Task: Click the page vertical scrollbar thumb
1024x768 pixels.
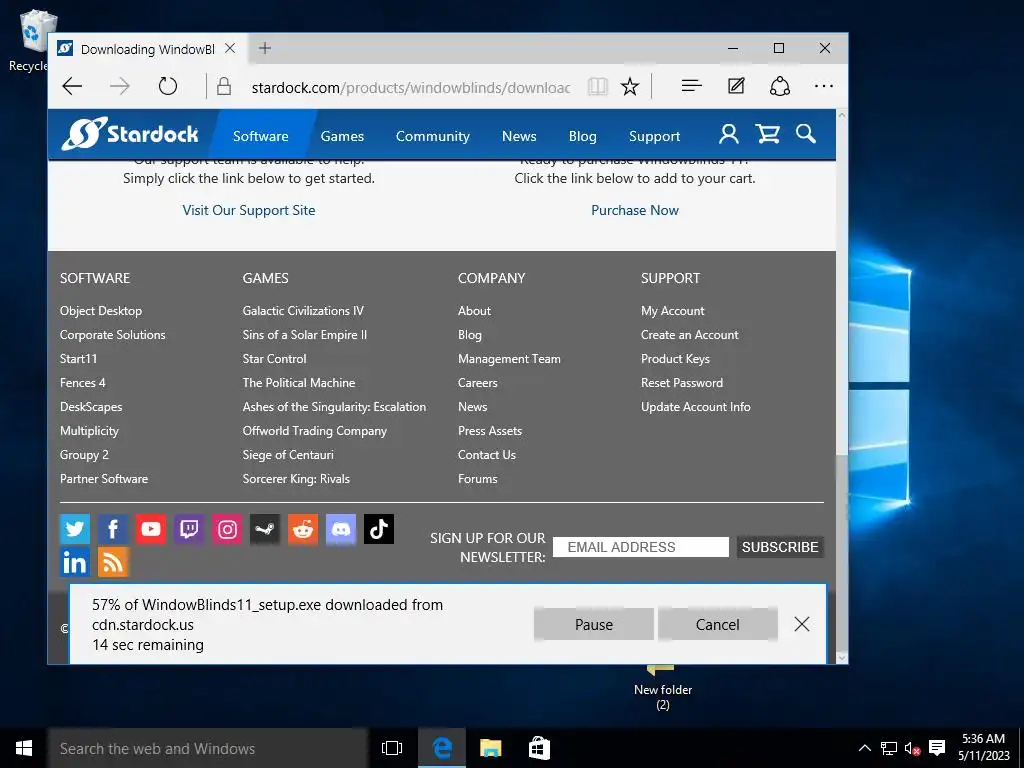Action: [x=842, y=555]
